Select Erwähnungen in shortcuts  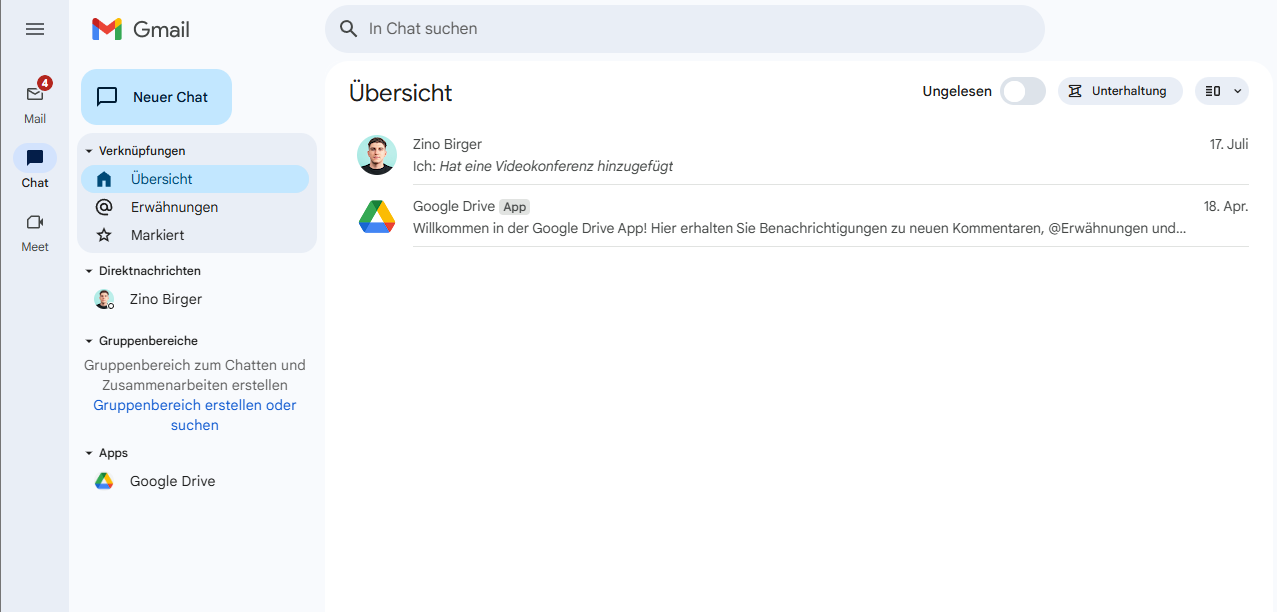point(174,207)
